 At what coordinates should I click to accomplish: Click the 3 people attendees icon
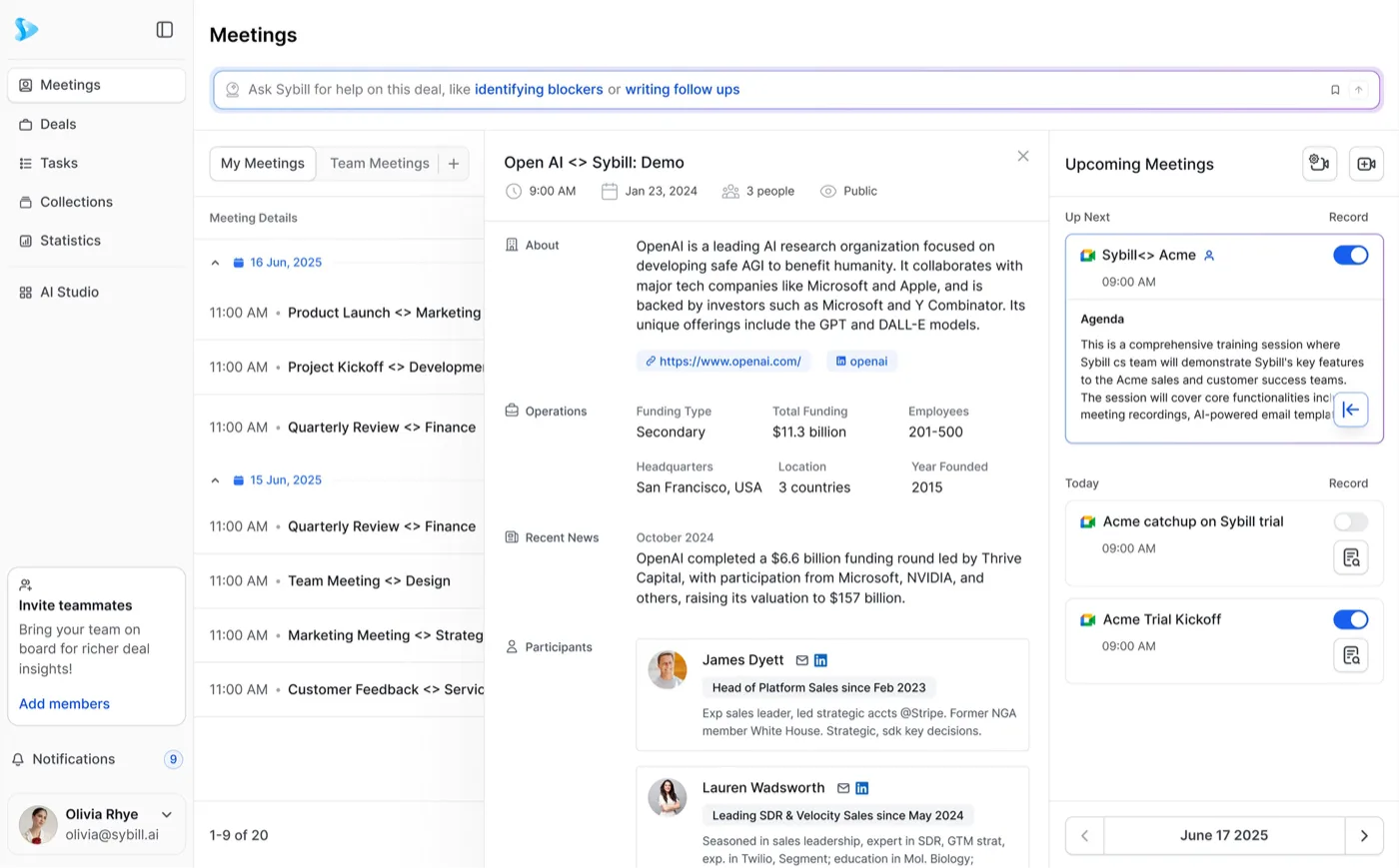click(x=730, y=192)
